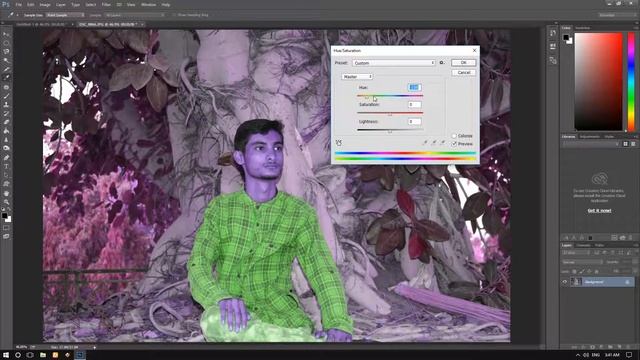
Task: Open the Preset dropdown showing Custom
Action: click(393, 63)
